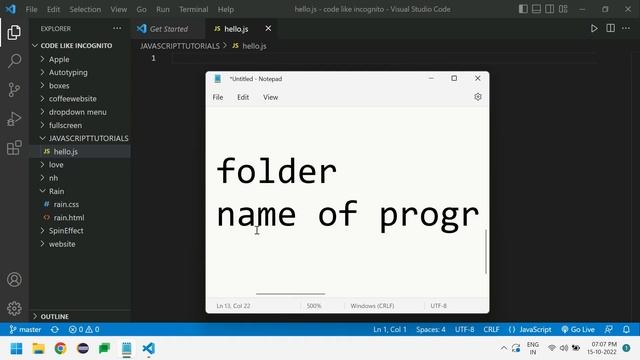Toggle the primary side bar layout icon
Screen dimensions: 640x360
pyautogui.click(x=523, y=9)
